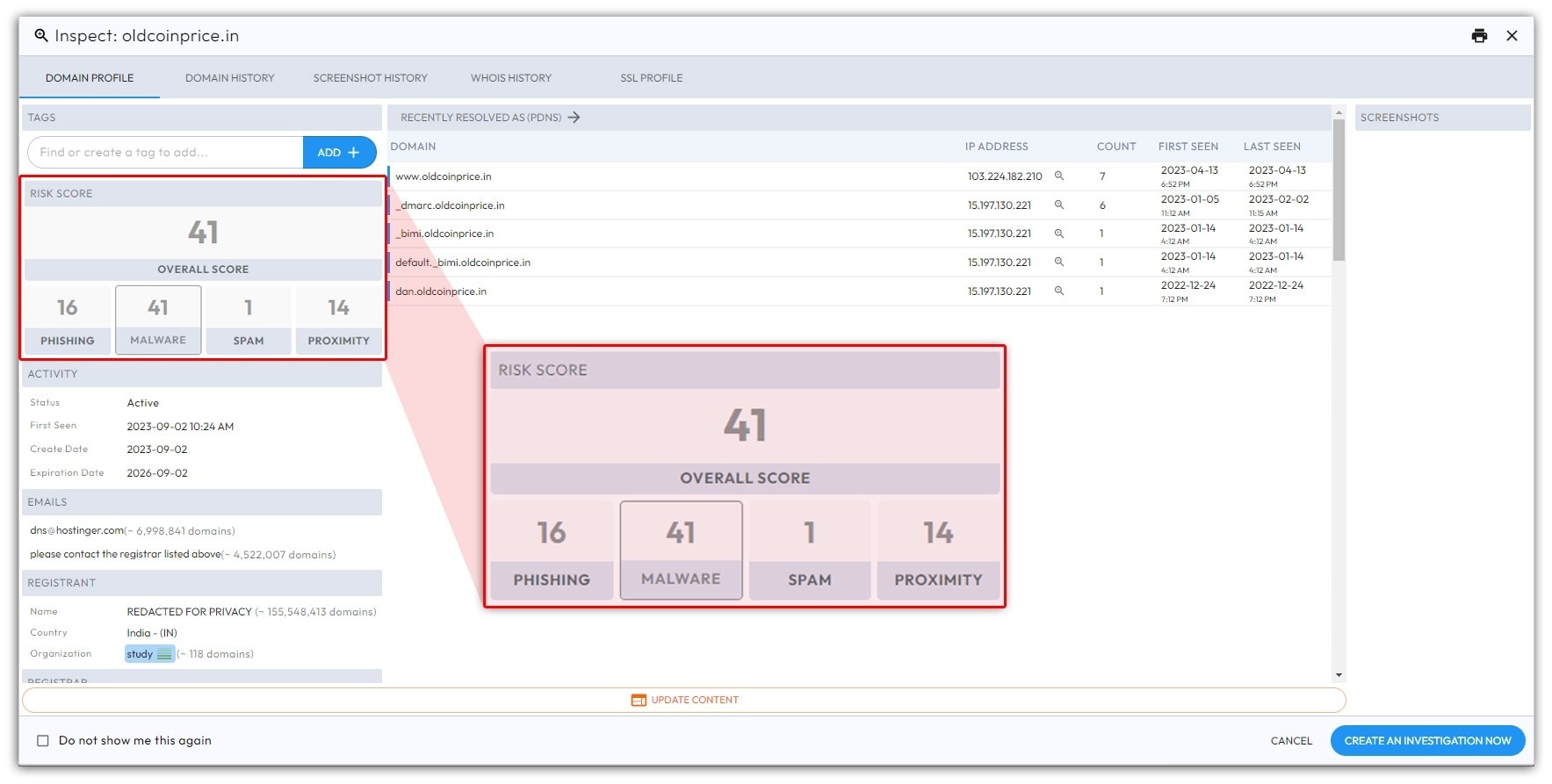The width and height of the screenshot is (1552, 784).
Task: Switch to the Domain History tab
Action: click(229, 78)
